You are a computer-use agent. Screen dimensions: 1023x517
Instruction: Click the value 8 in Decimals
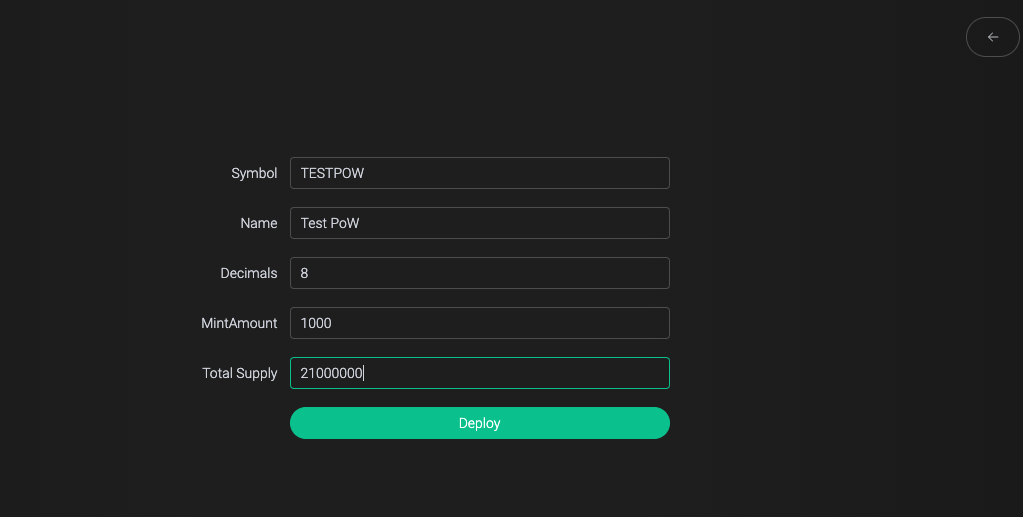point(304,273)
